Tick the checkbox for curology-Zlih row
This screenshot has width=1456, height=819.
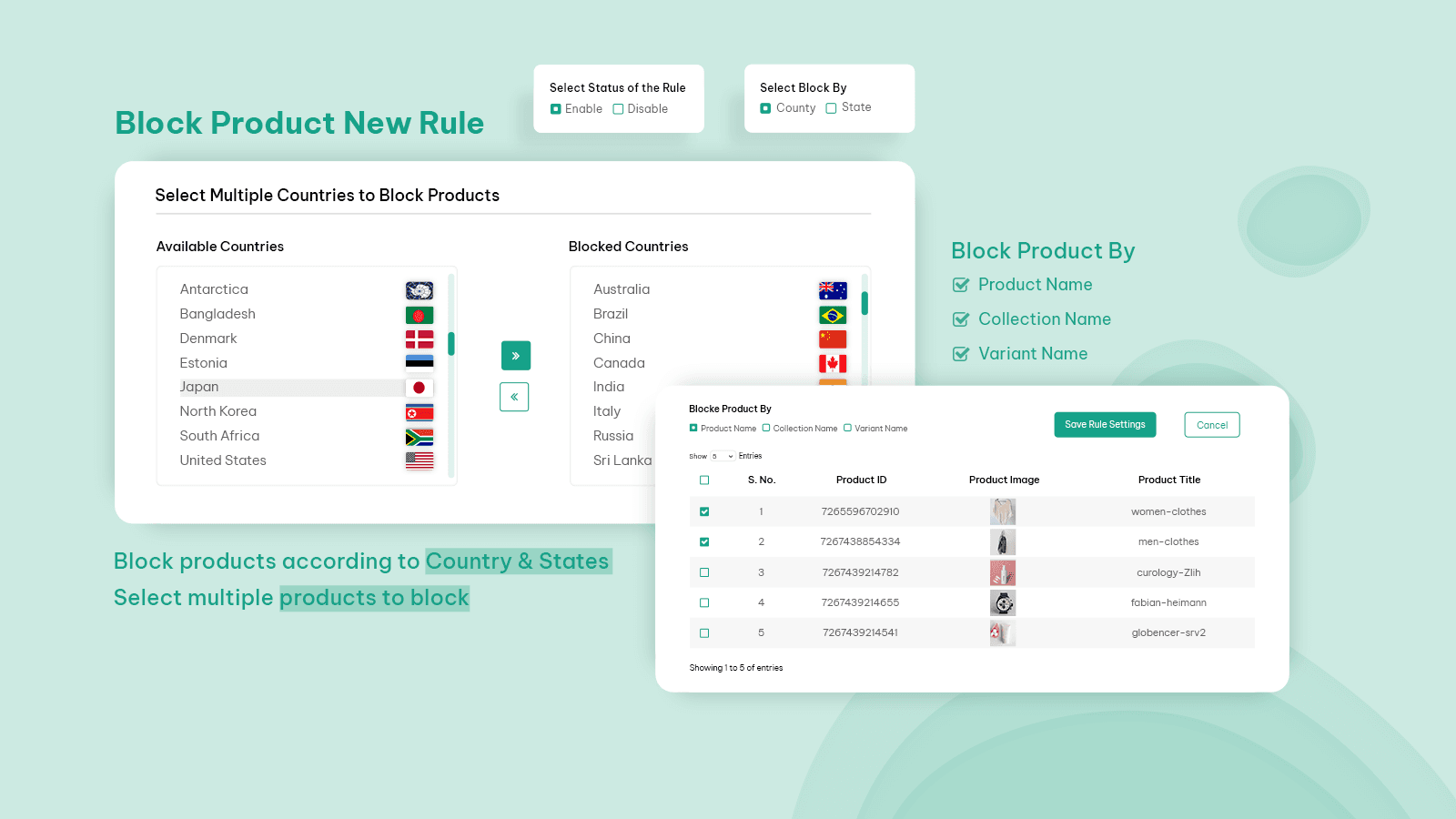pos(704,572)
